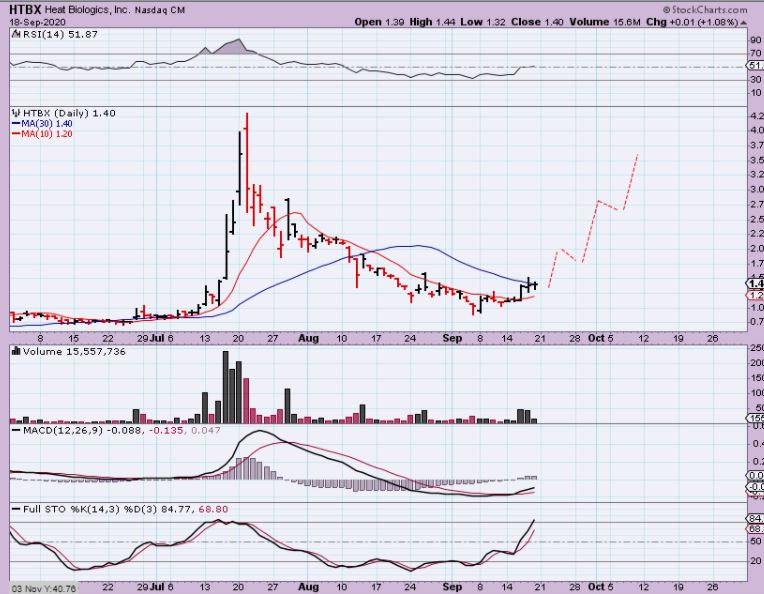
Task: Click the Nasdaq CM exchange label
Action: pos(160,10)
